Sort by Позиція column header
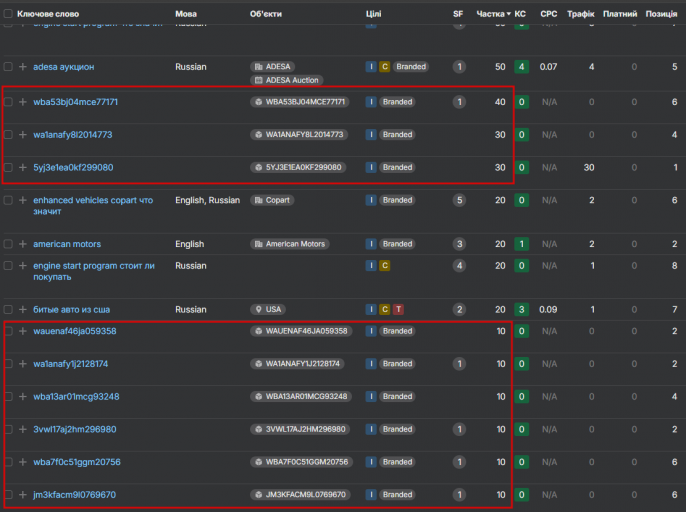Screen dimensions: 686x512 click(661, 14)
